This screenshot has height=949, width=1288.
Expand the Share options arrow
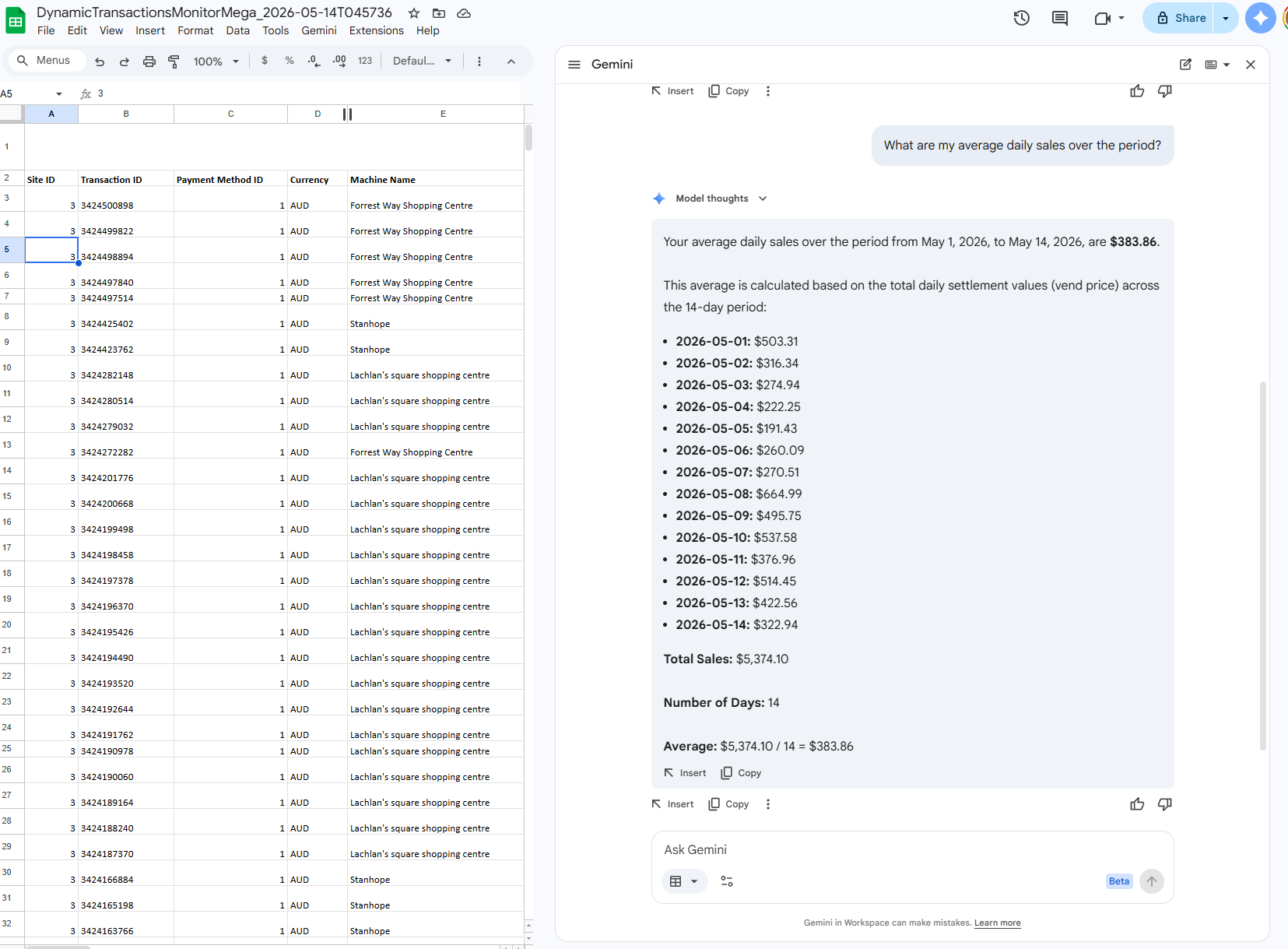coord(1226,18)
